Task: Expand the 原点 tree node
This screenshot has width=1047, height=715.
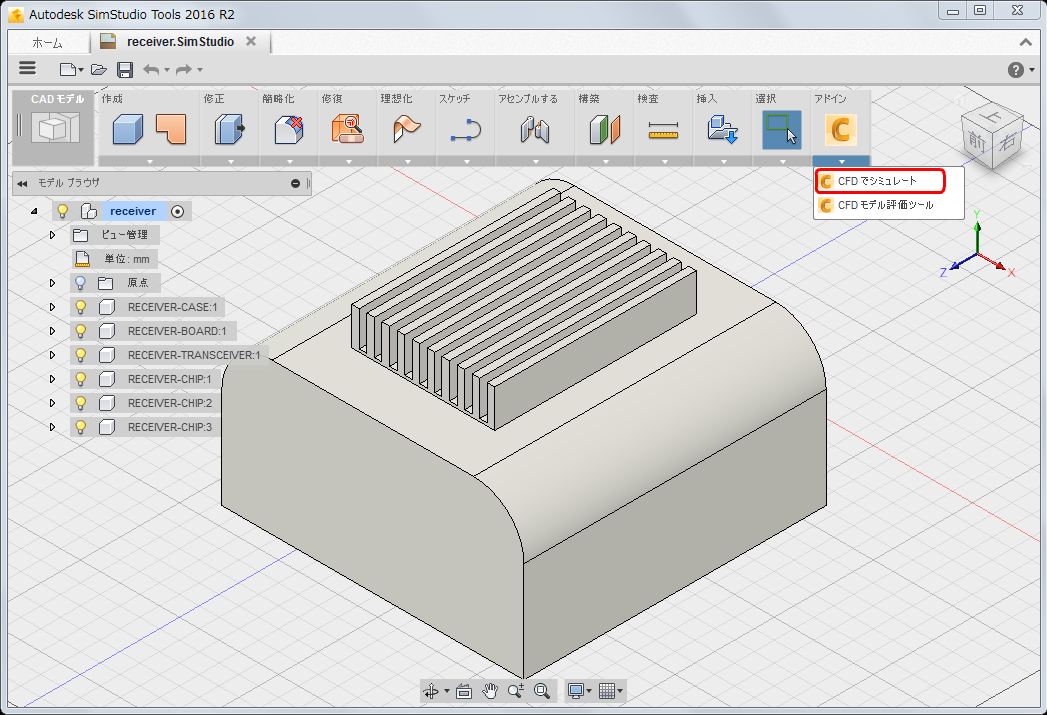Action: [x=52, y=283]
